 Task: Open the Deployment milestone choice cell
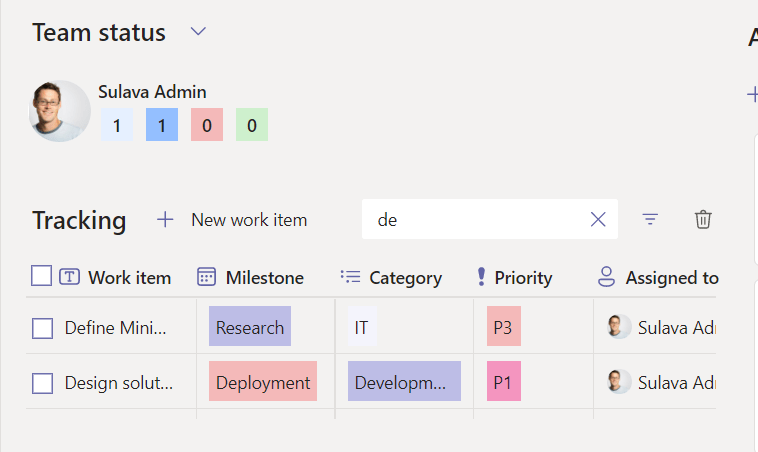(x=263, y=382)
